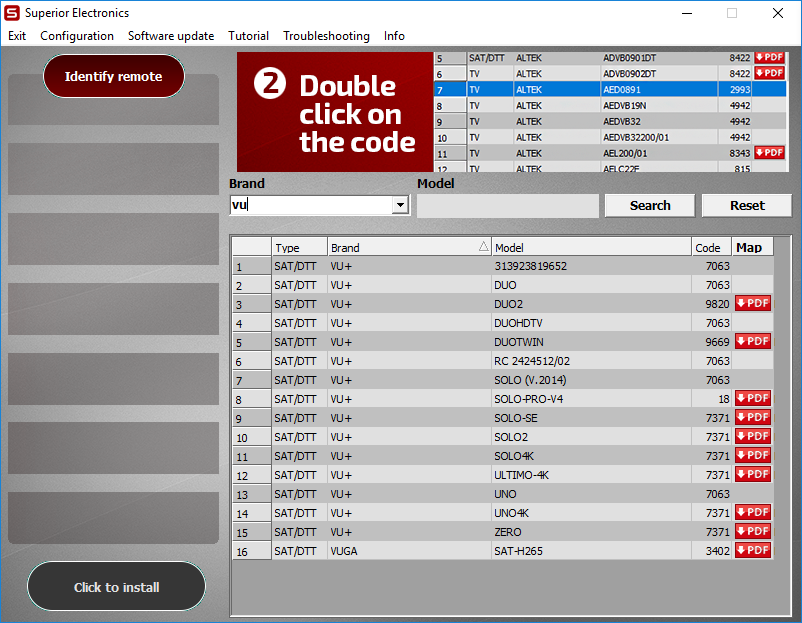This screenshot has height=623, width=802.
Task: Select the RC 2424512/02 model cell
Action: (x=591, y=361)
